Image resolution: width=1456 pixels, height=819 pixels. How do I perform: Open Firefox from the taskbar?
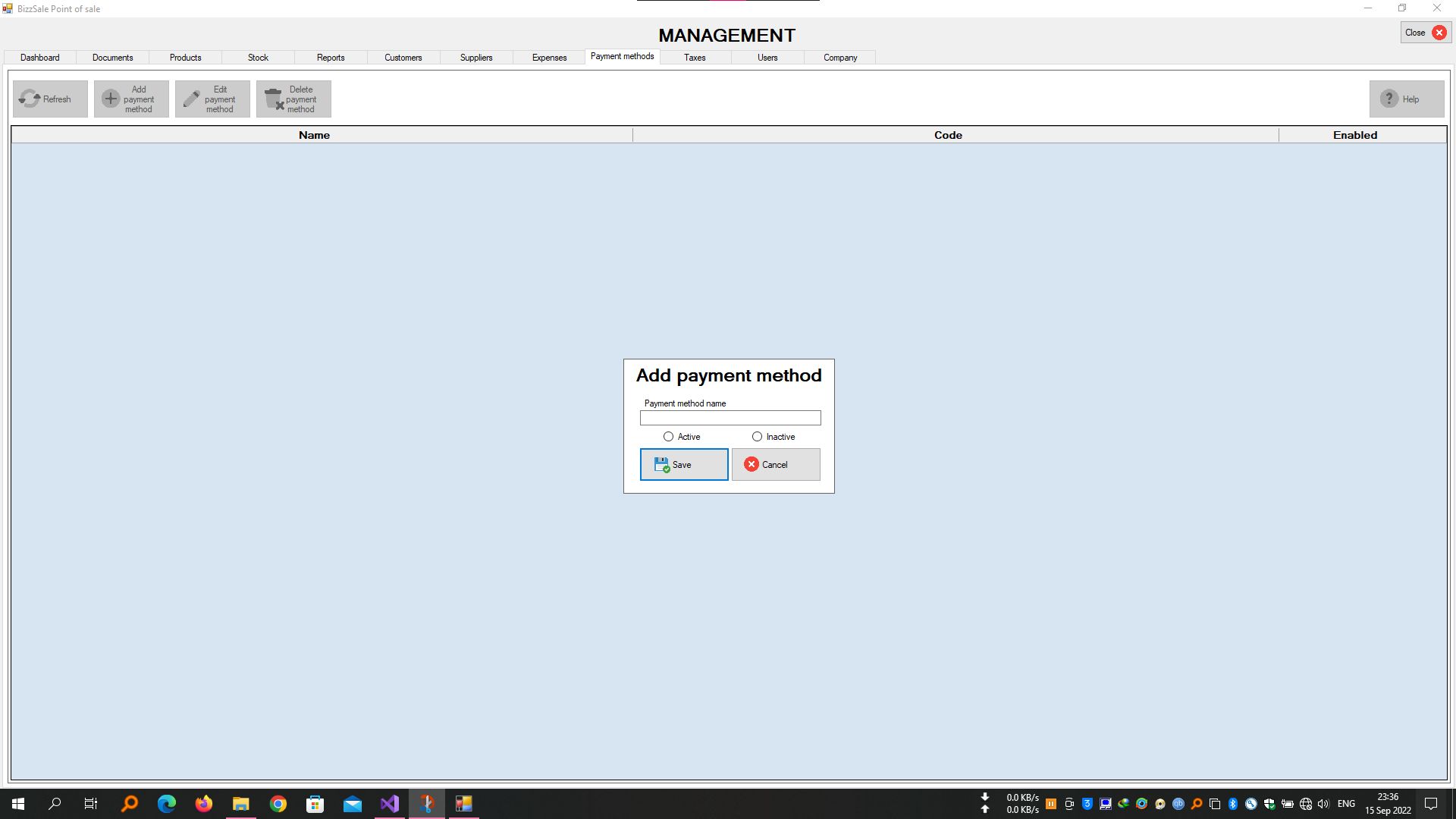pos(204,804)
